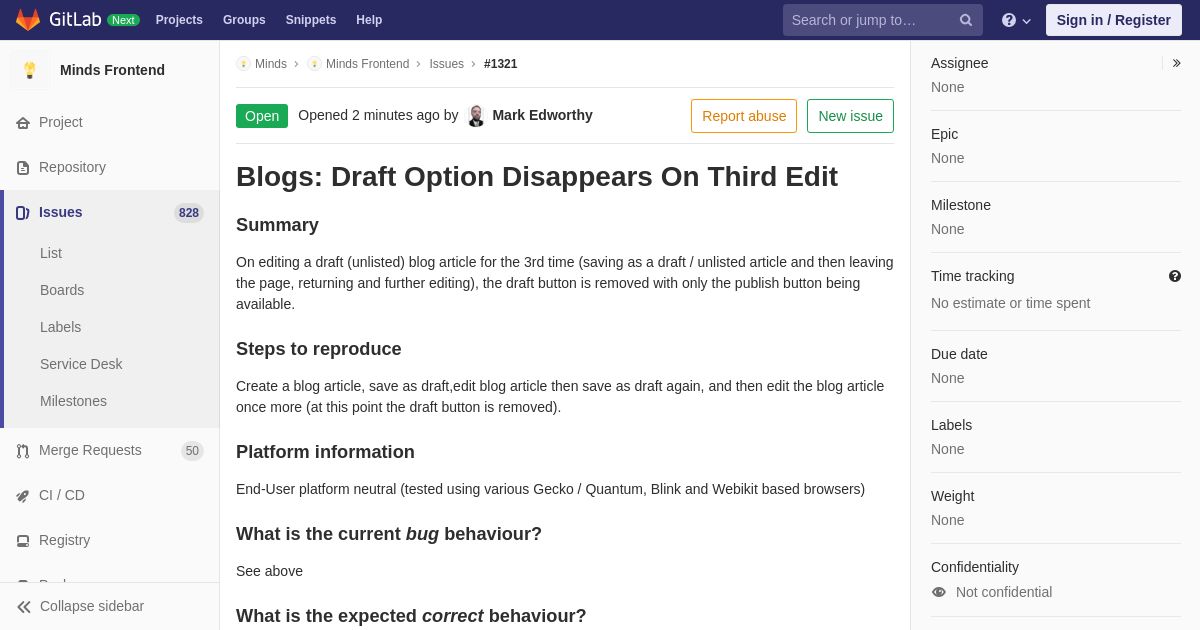The width and height of the screenshot is (1200, 630).
Task: Click the Confidentiality label
Action: pos(975,567)
